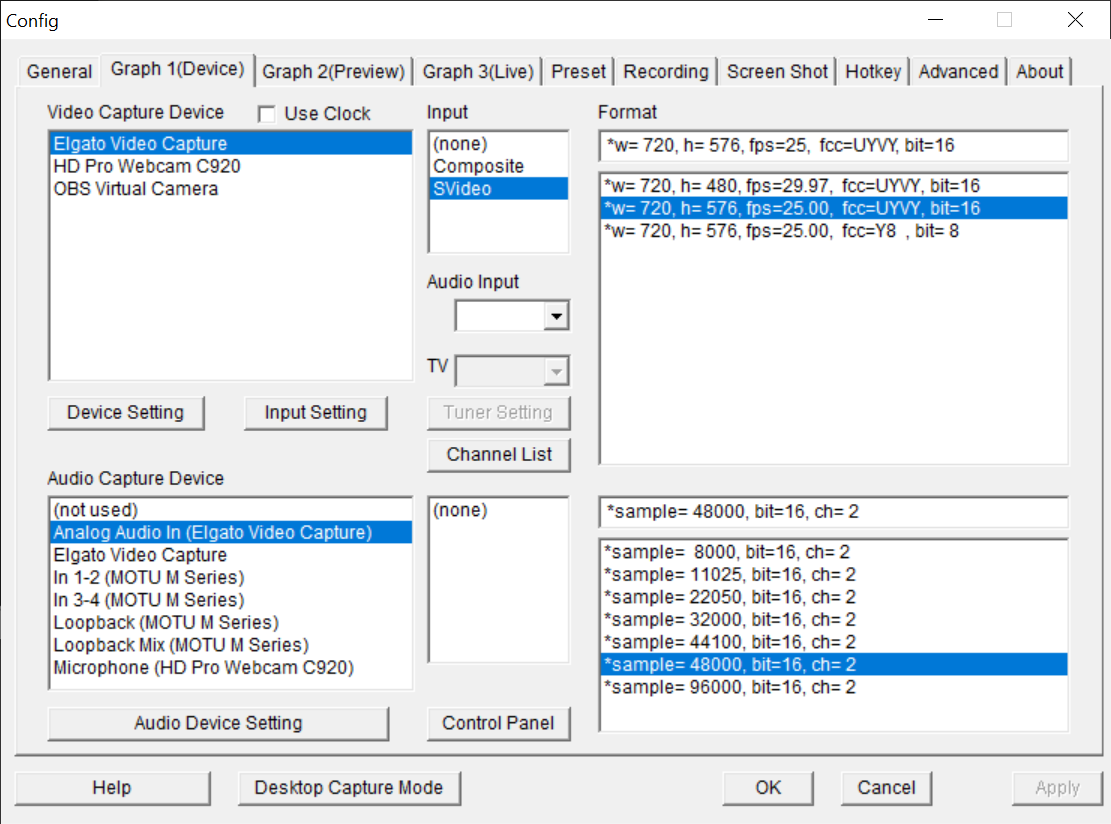This screenshot has height=824, width=1111.
Task: Select sample= 8000 audio format
Action: [x=834, y=552]
